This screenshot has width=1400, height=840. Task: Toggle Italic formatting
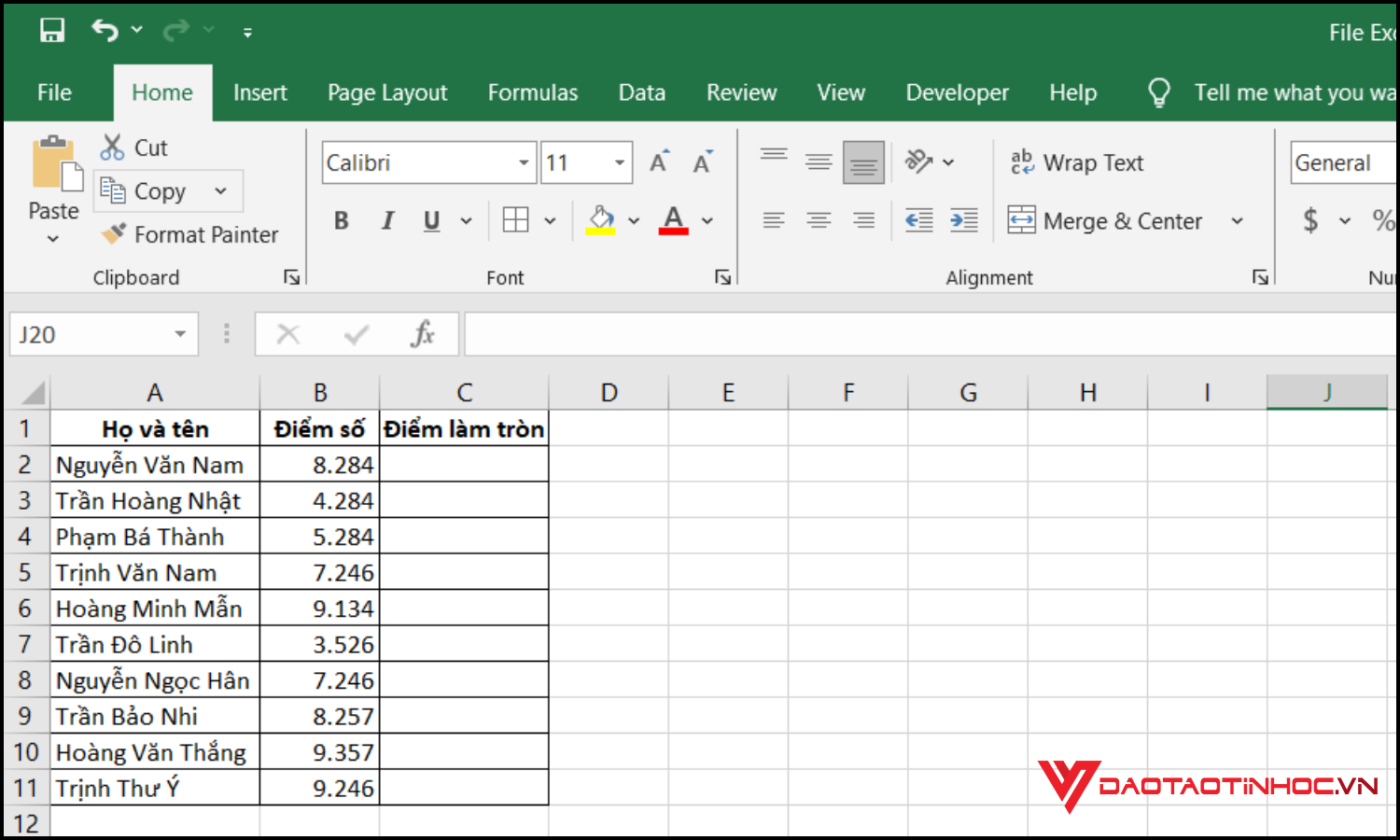[x=387, y=221]
